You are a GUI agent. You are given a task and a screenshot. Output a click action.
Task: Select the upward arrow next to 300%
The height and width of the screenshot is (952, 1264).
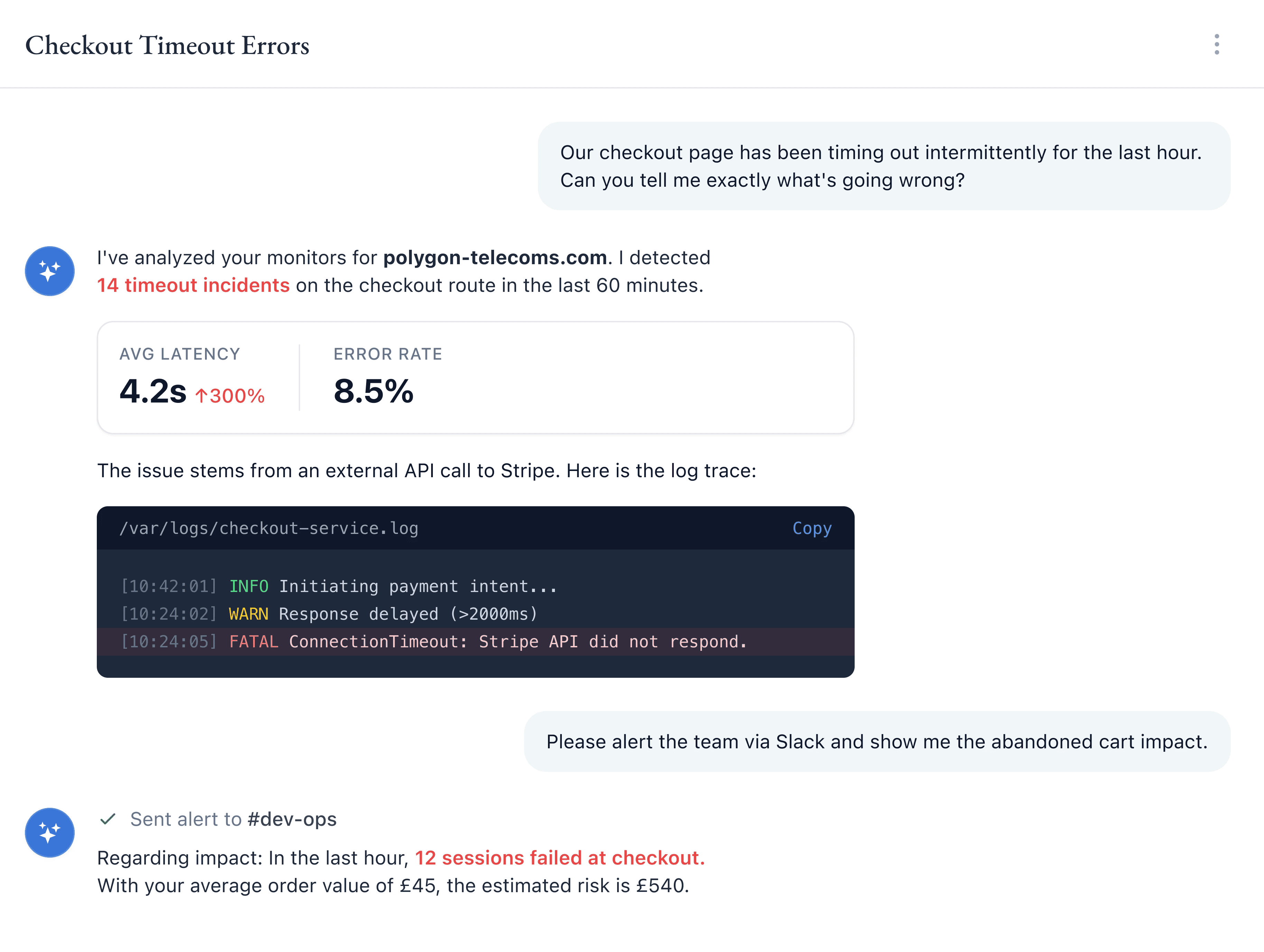(x=201, y=395)
